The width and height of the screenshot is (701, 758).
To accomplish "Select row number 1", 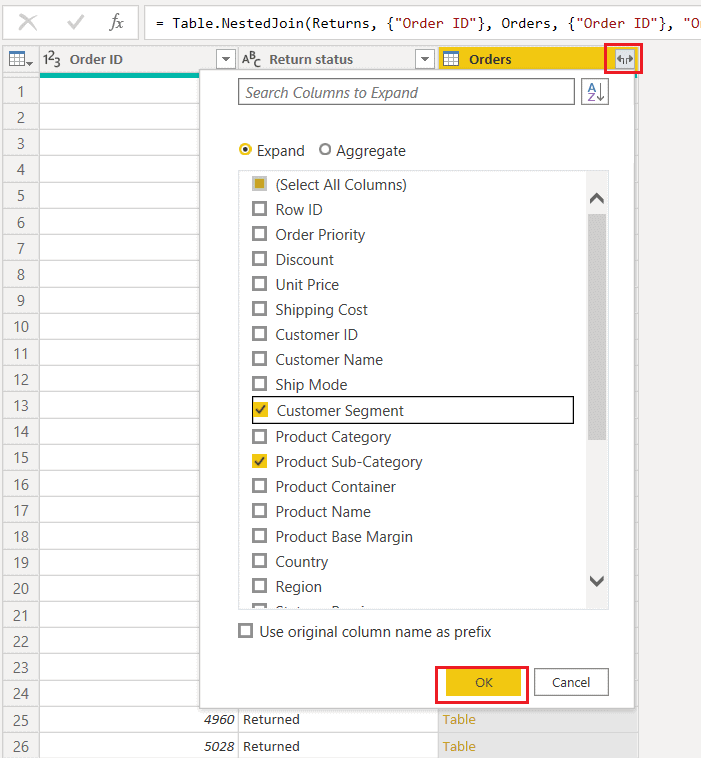I will 21,91.
